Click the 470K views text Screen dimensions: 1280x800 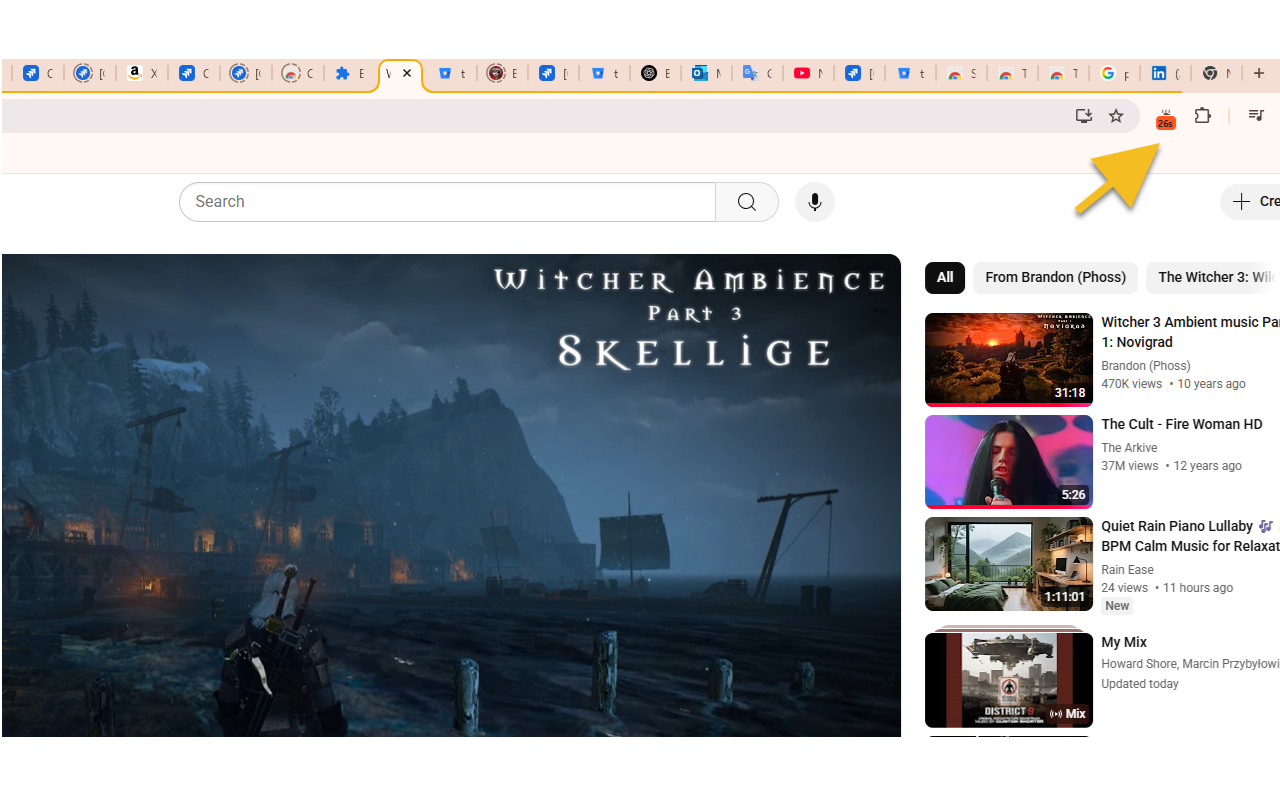(x=1131, y=384)
